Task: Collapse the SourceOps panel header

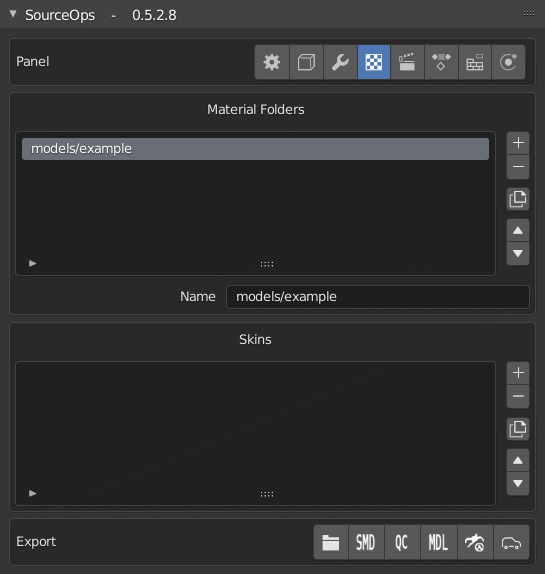Action: click(13, 14)
